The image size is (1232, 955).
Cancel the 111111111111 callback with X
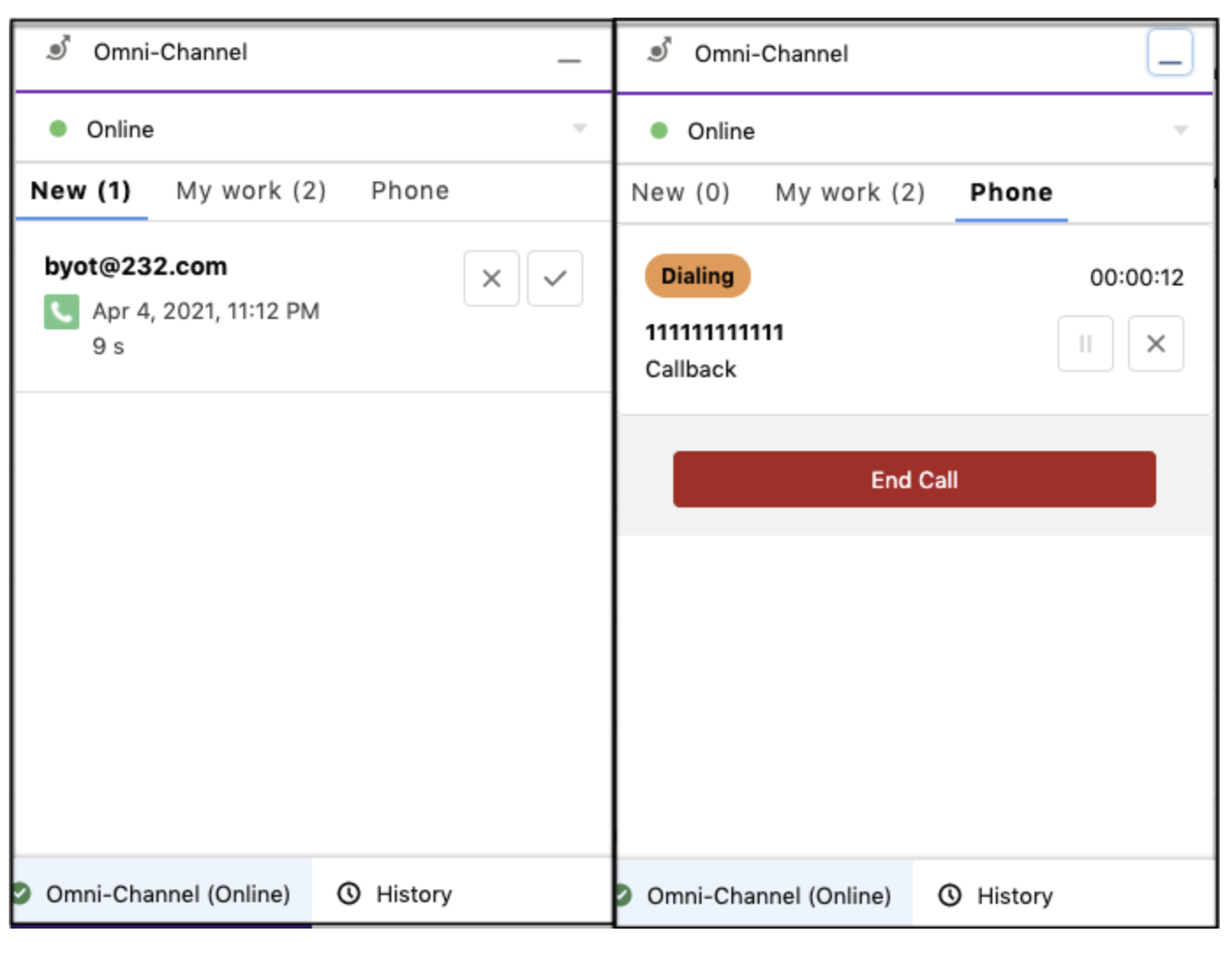coord(1155,344)
